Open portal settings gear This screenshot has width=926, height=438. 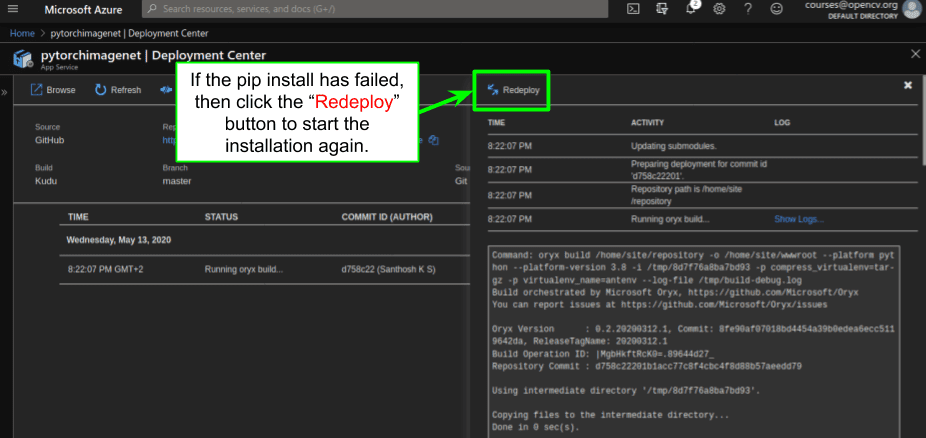click(719, 9)
